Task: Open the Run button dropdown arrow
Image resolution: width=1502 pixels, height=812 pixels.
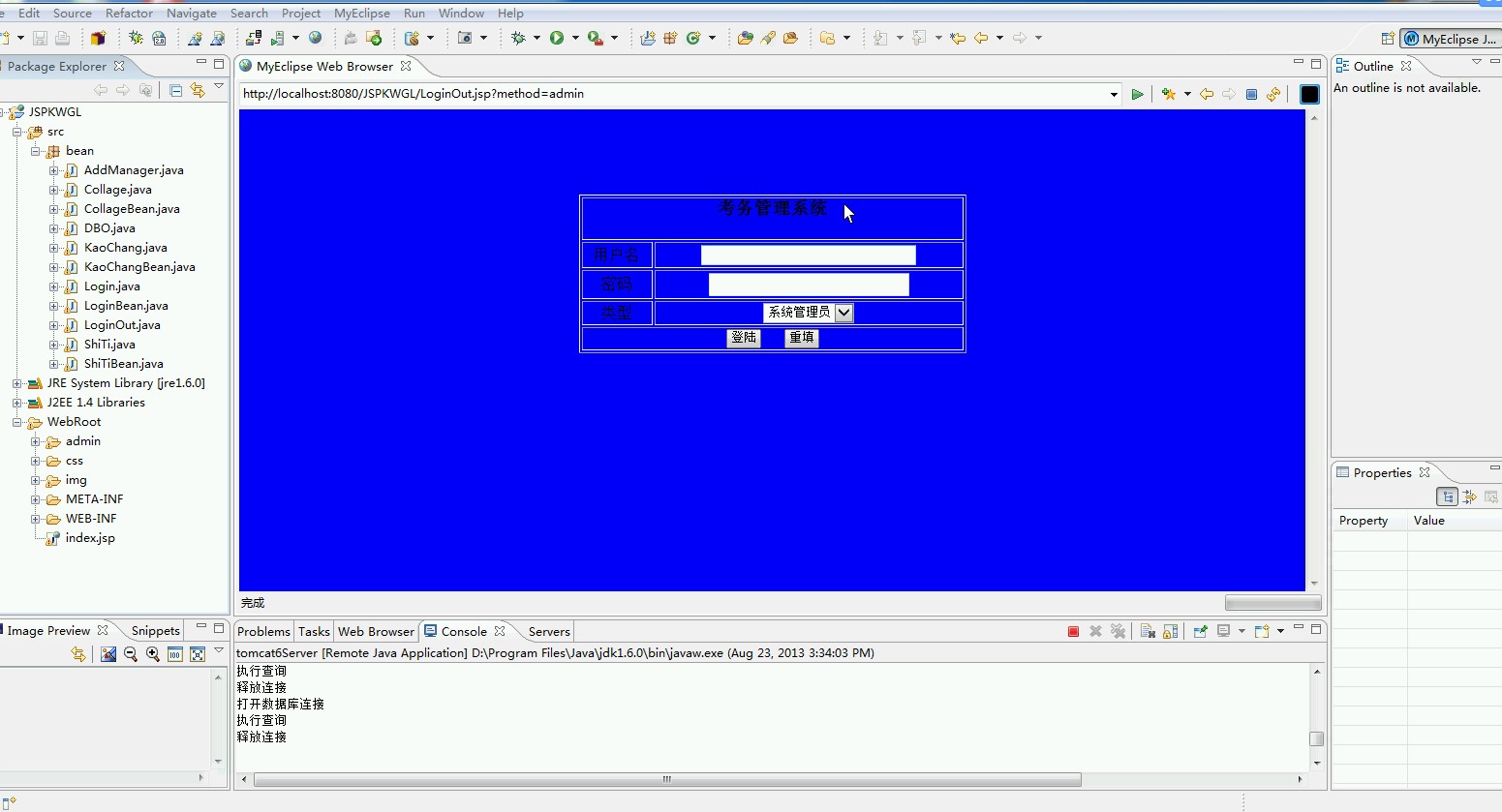Action: point(575,38)
